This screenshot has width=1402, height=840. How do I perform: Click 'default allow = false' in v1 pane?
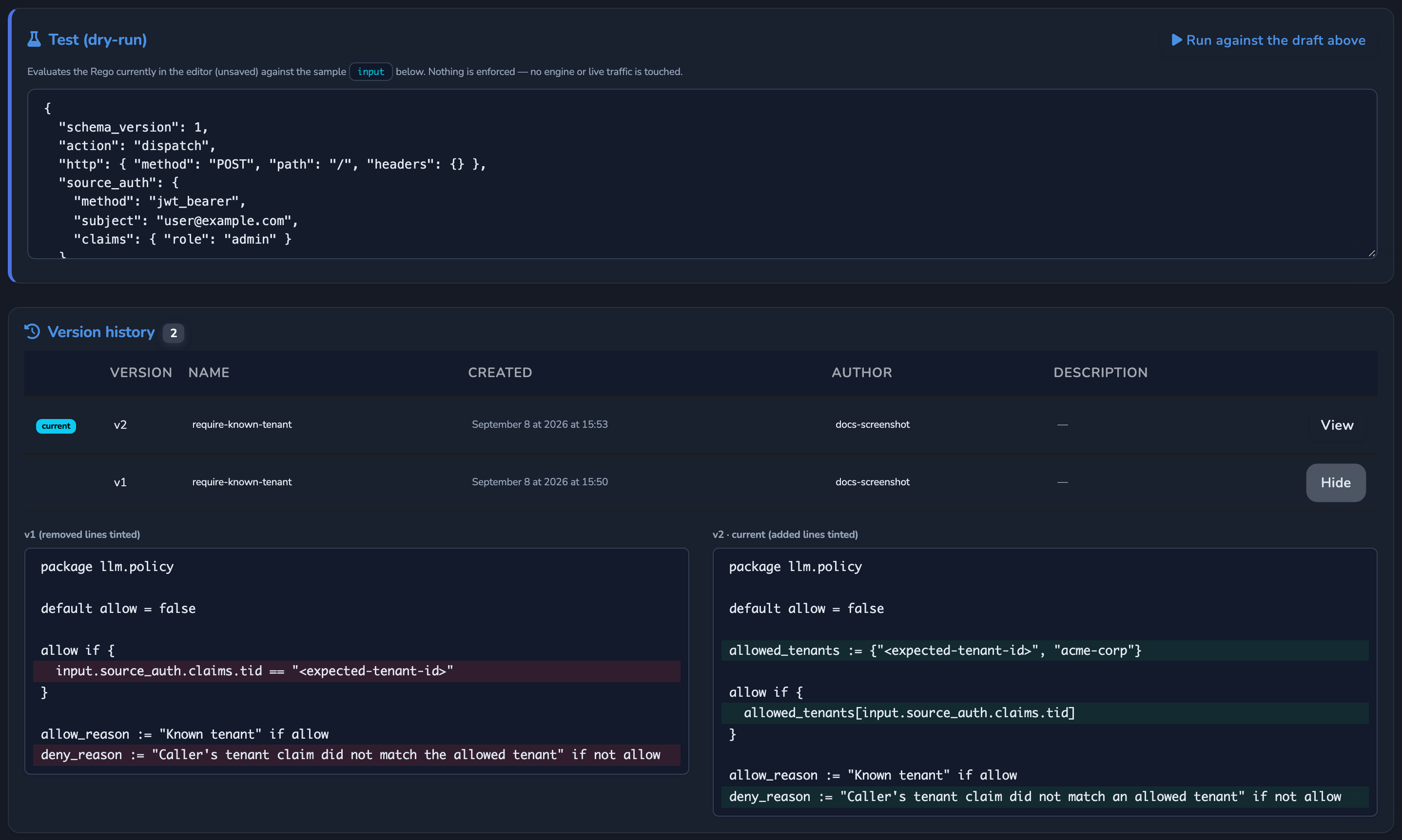118,609
